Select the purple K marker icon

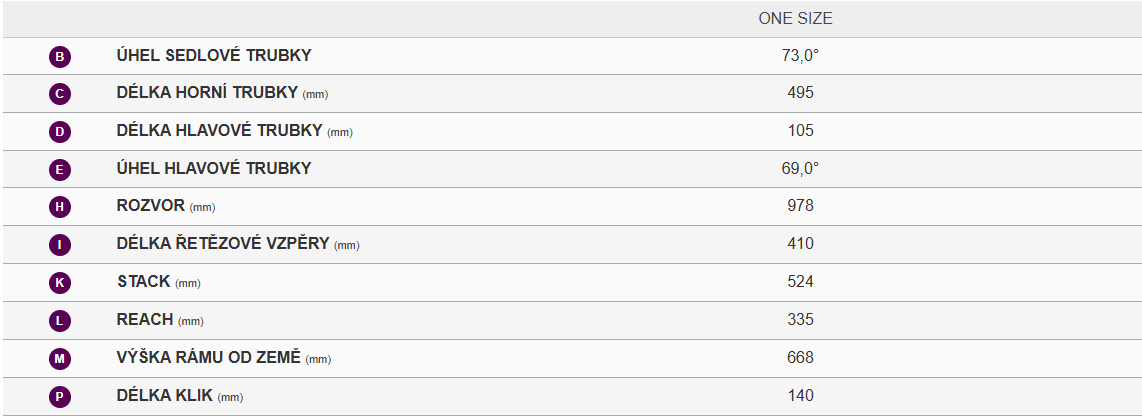click(60, 283)
